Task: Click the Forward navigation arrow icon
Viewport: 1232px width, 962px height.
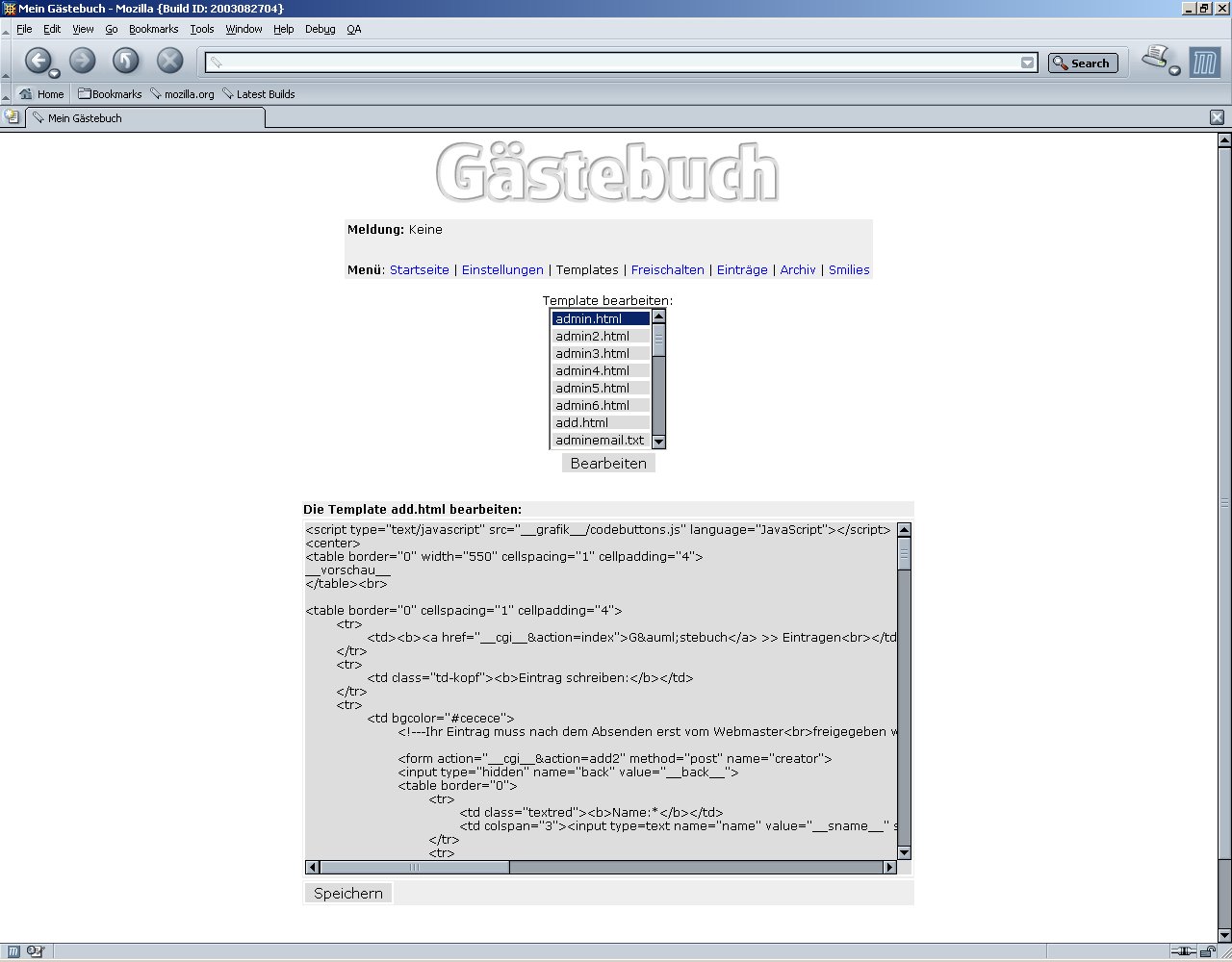Action: pyautogui.click(x=83, y=61)
